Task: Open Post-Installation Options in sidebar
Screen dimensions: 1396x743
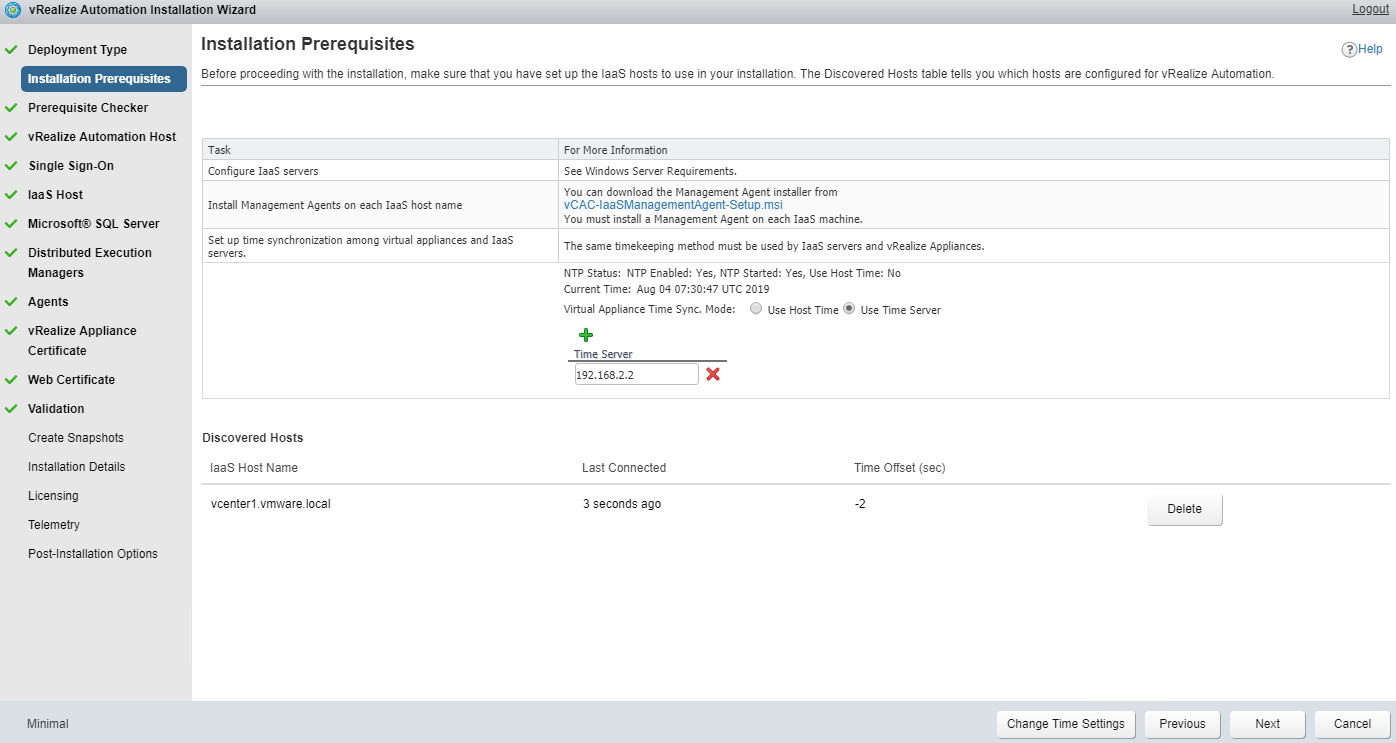Action: (x=92, y=554)
